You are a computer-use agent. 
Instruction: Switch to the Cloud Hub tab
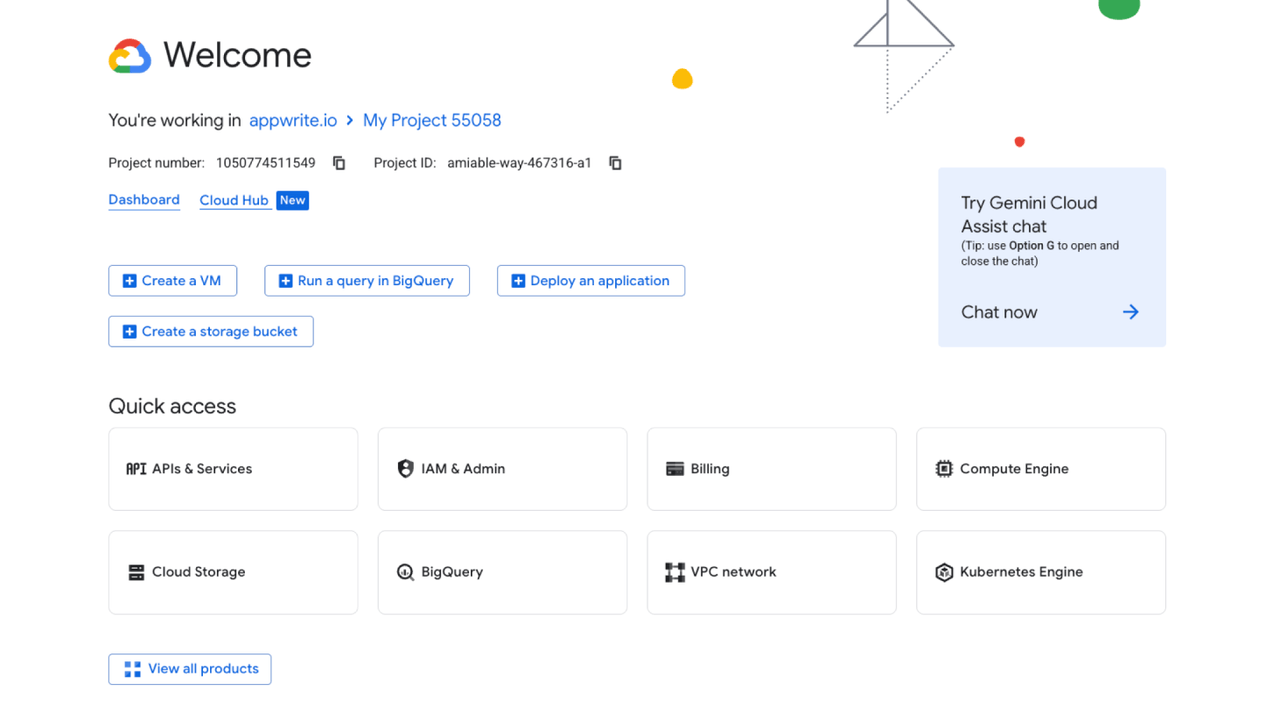[x=234, y=200]
